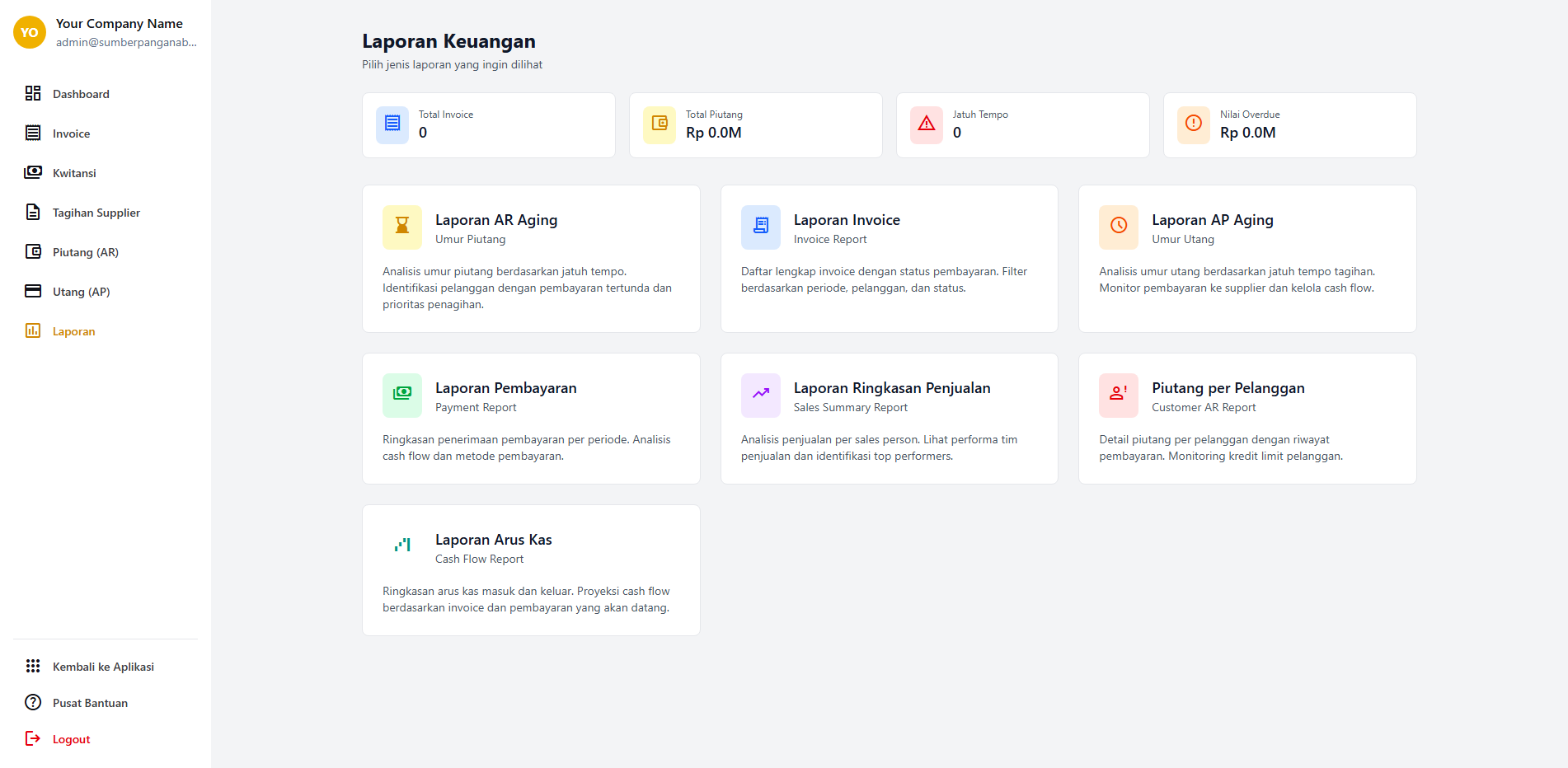Click Kembali ke Aplikasi link

click(103, 667)
